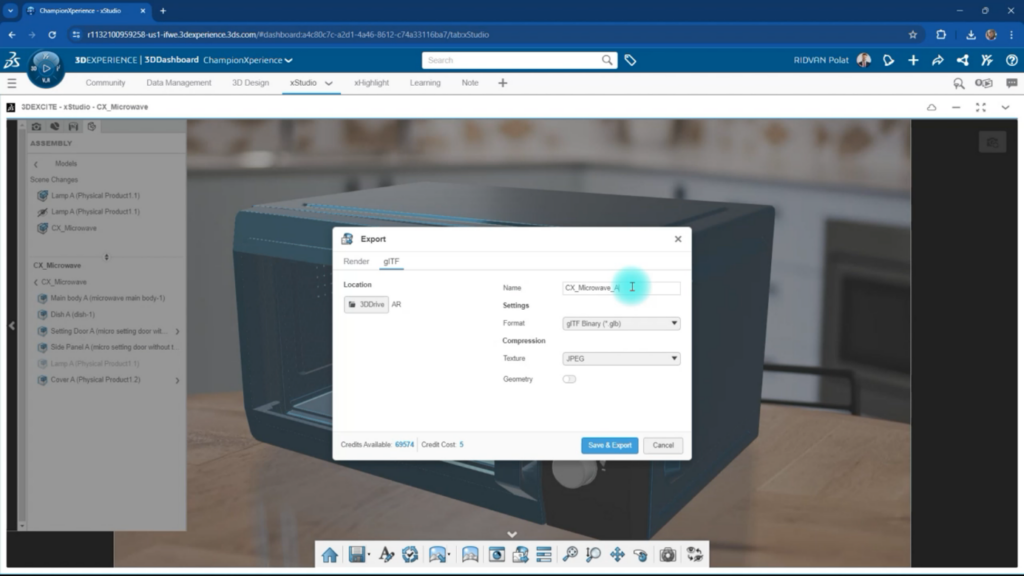Open the camera tab icon in the left panel
The width and height of the screenshot is (1024, 576).
(x=37, y=127)
